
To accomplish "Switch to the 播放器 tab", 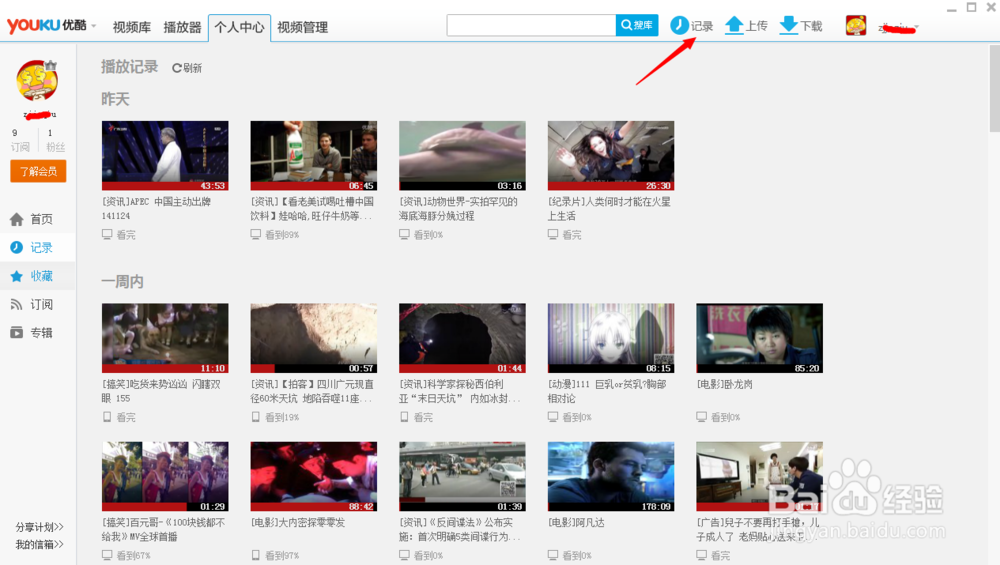I will pyautogui.click(x=182, y=27).
